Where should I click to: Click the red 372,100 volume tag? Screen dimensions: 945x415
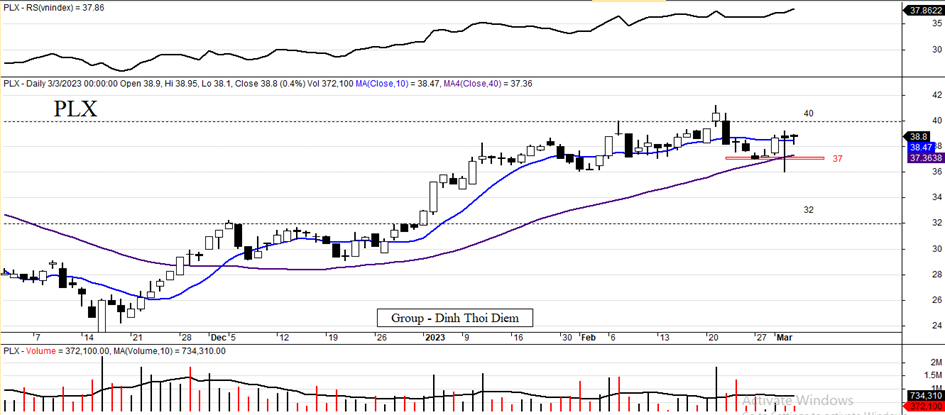pyautogui.click(x=925, y=408)
